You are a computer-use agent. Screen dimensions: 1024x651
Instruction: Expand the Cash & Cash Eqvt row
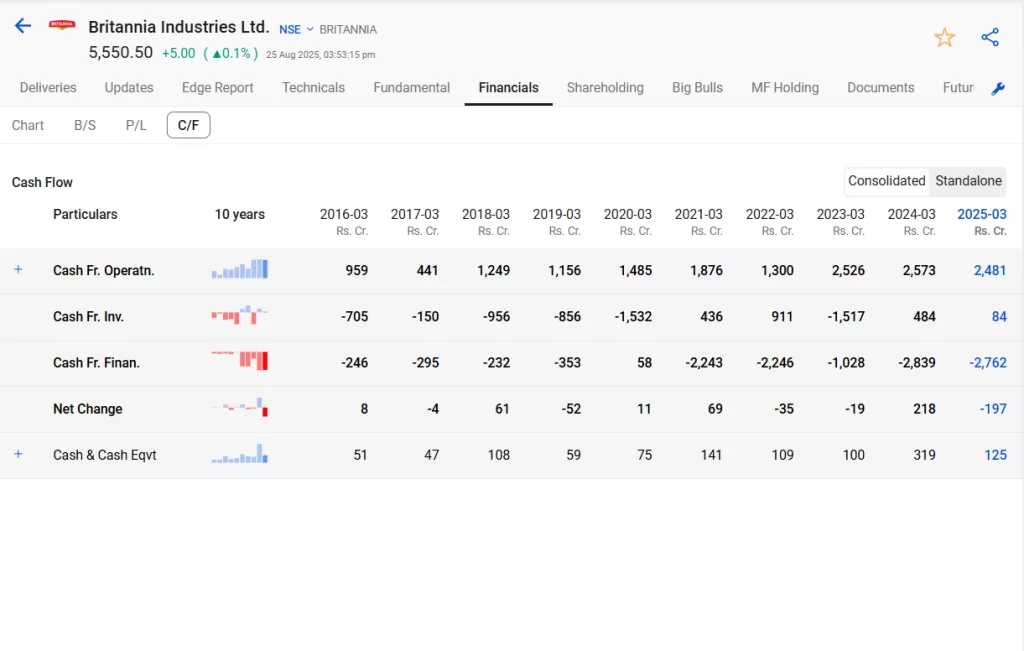coord(18,454)
